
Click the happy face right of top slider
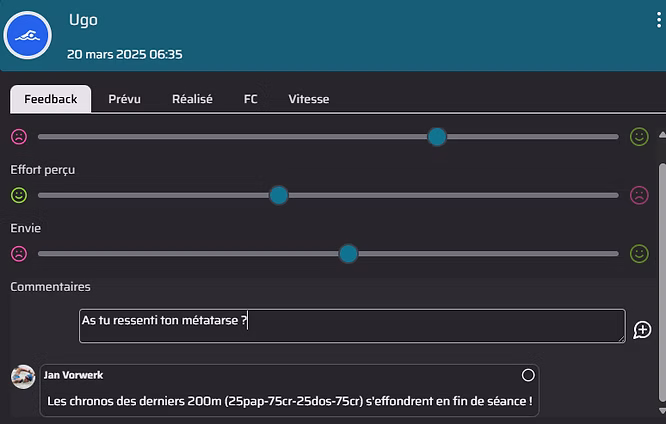(639, 137)
